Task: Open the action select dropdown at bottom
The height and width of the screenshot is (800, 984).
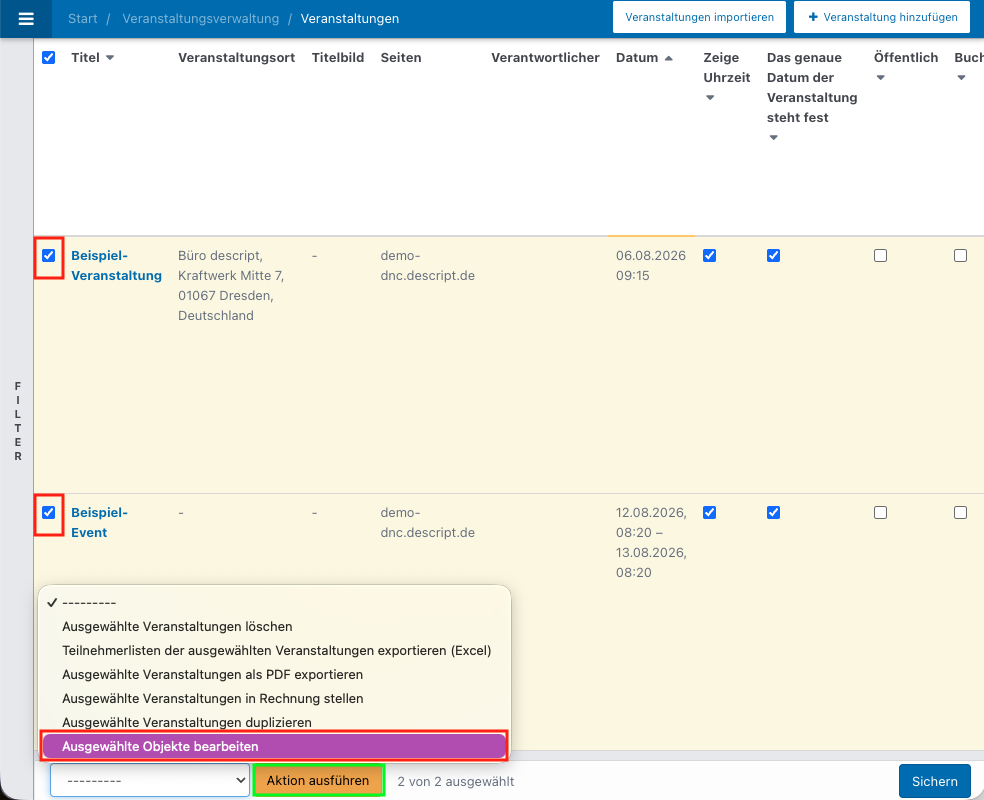Action: coord(149,781)
